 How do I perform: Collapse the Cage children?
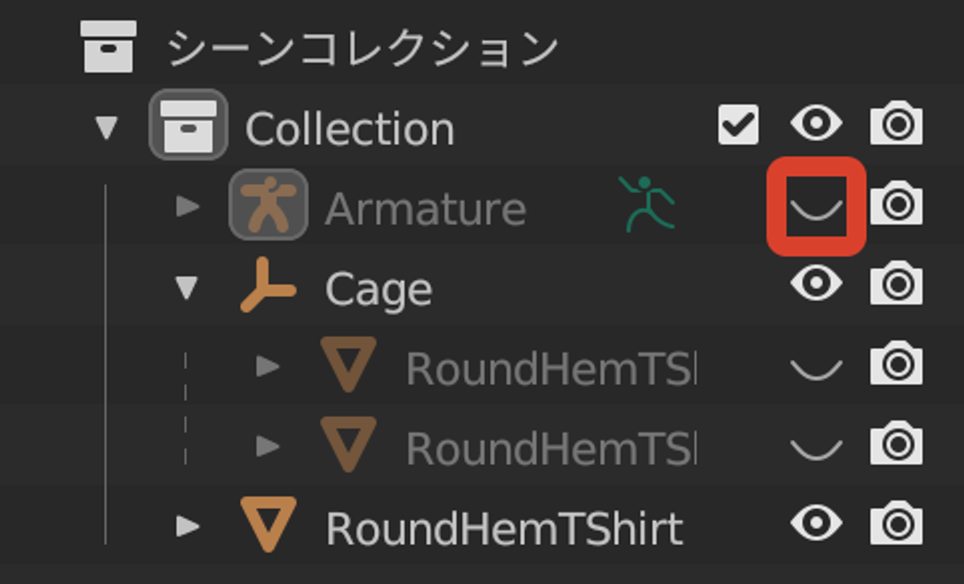[x=186, y=287]
